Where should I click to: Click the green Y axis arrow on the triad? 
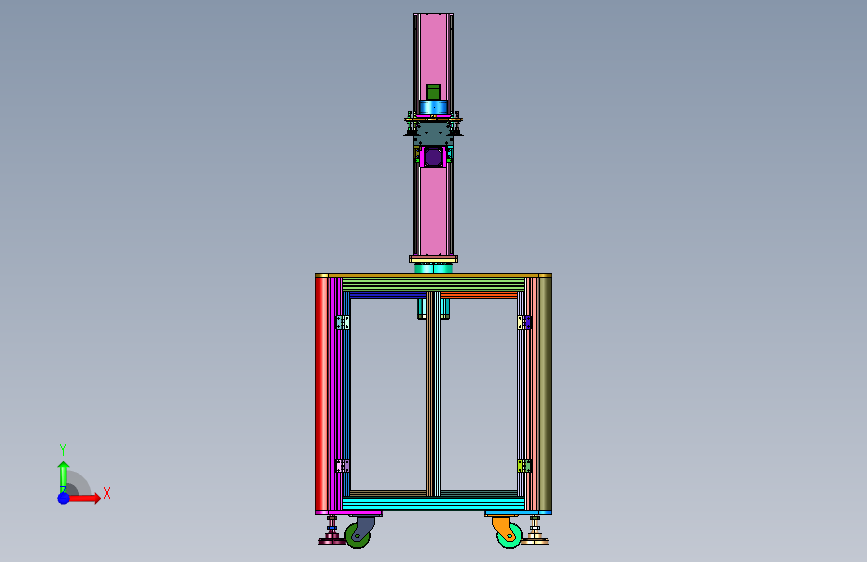click(x=63, y=476)
